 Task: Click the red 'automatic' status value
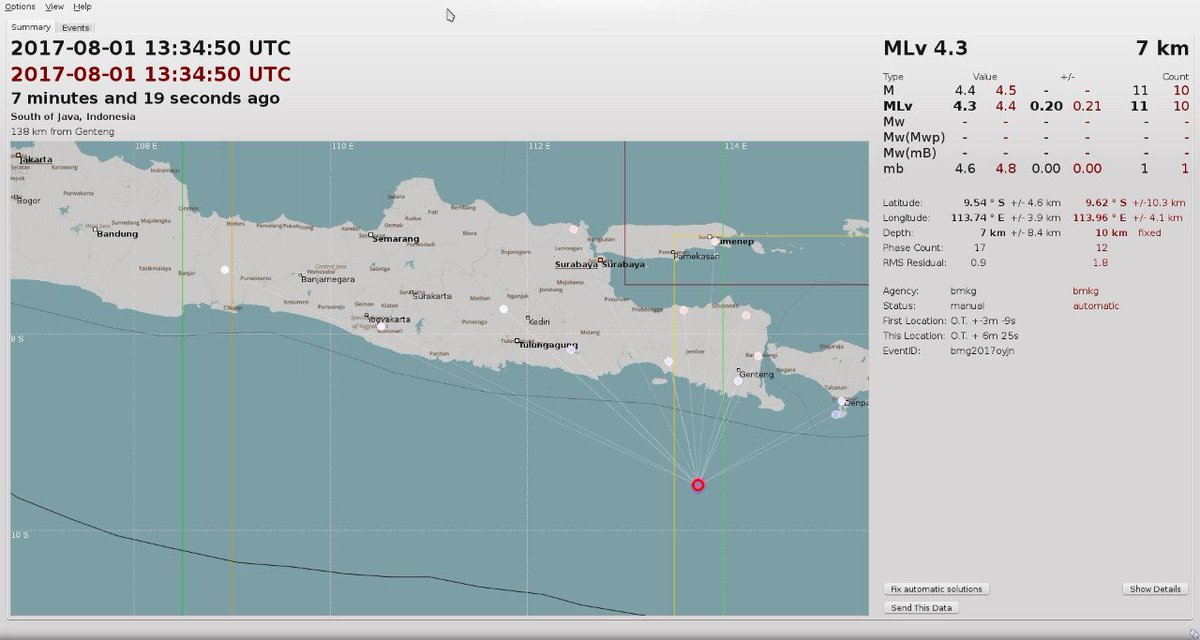click(1096, 305)
